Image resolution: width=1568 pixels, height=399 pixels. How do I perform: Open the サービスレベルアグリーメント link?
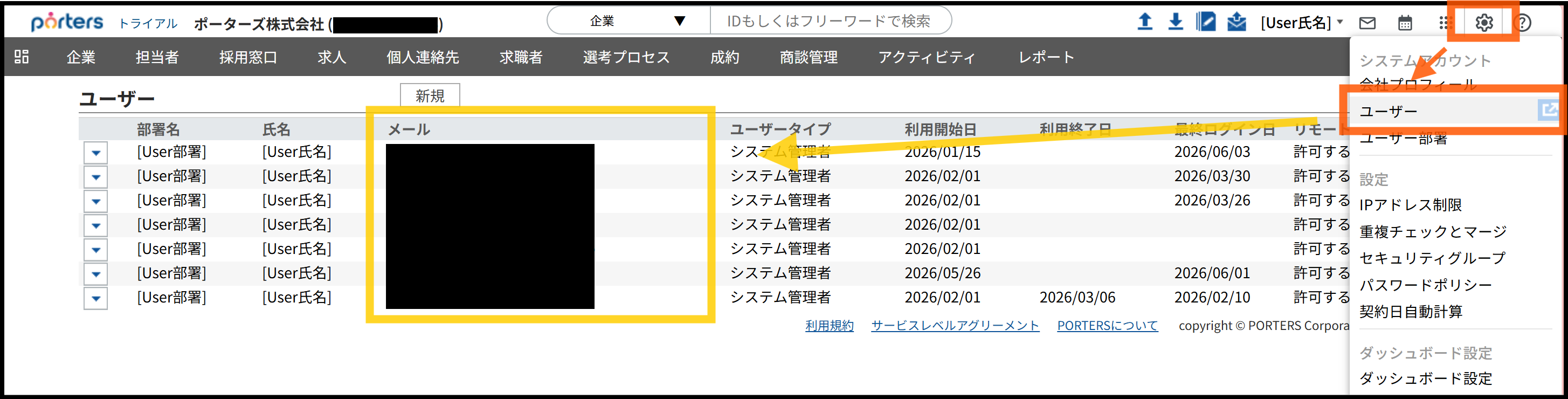955,325
